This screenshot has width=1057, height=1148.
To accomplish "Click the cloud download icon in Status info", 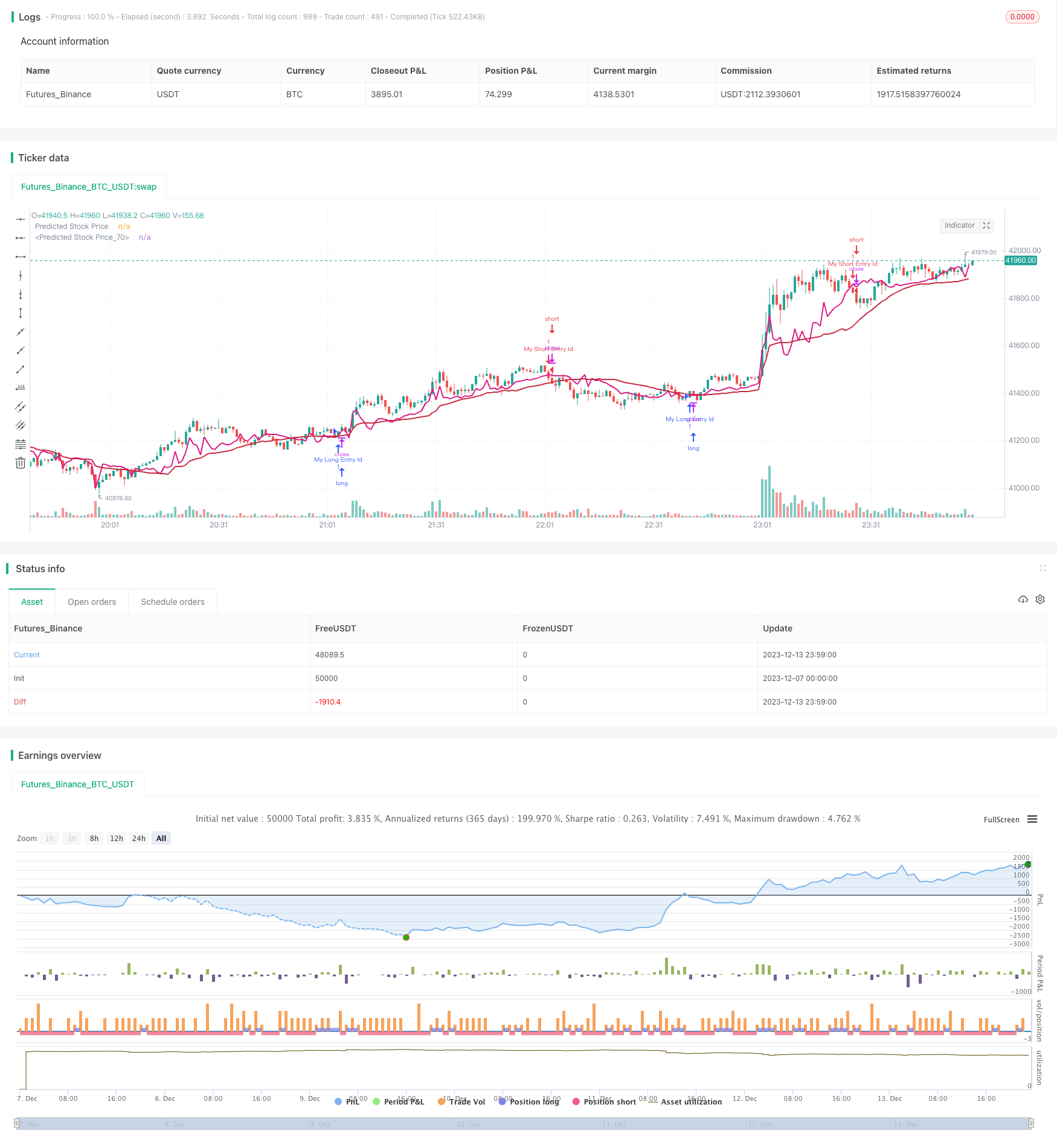I will tap(1023, 599).
